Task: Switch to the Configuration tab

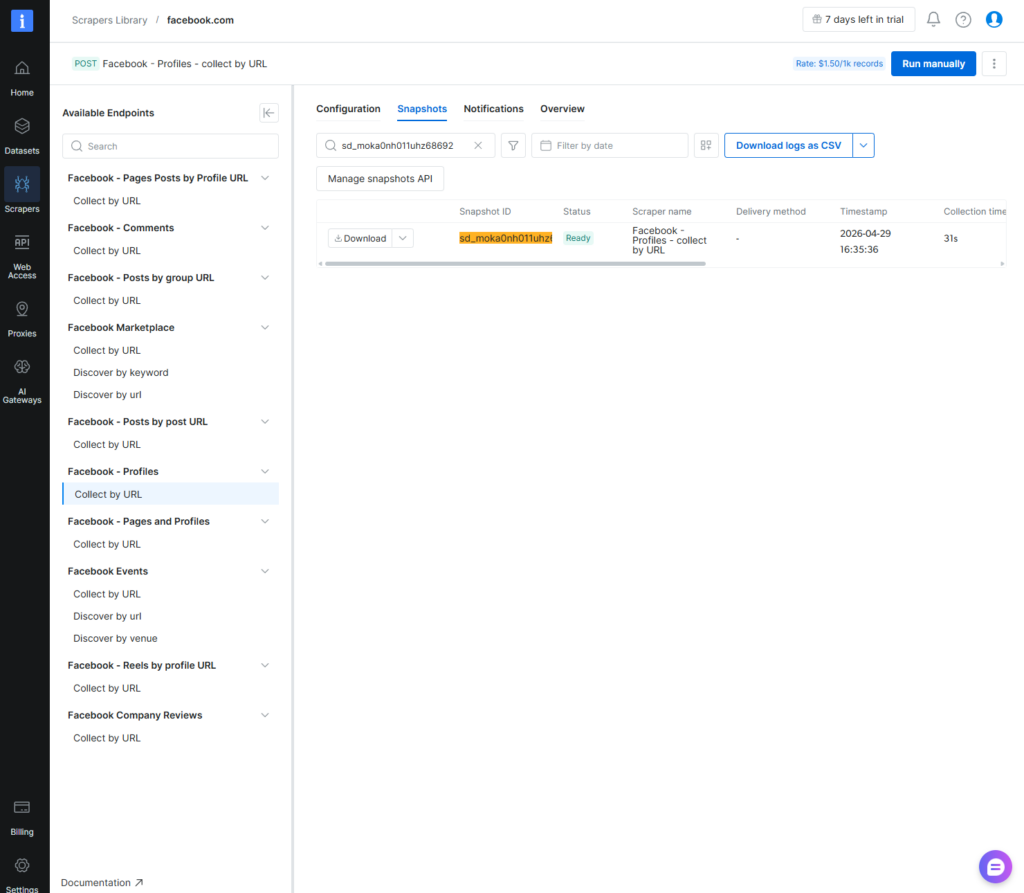Action: (x=348, y=109)
